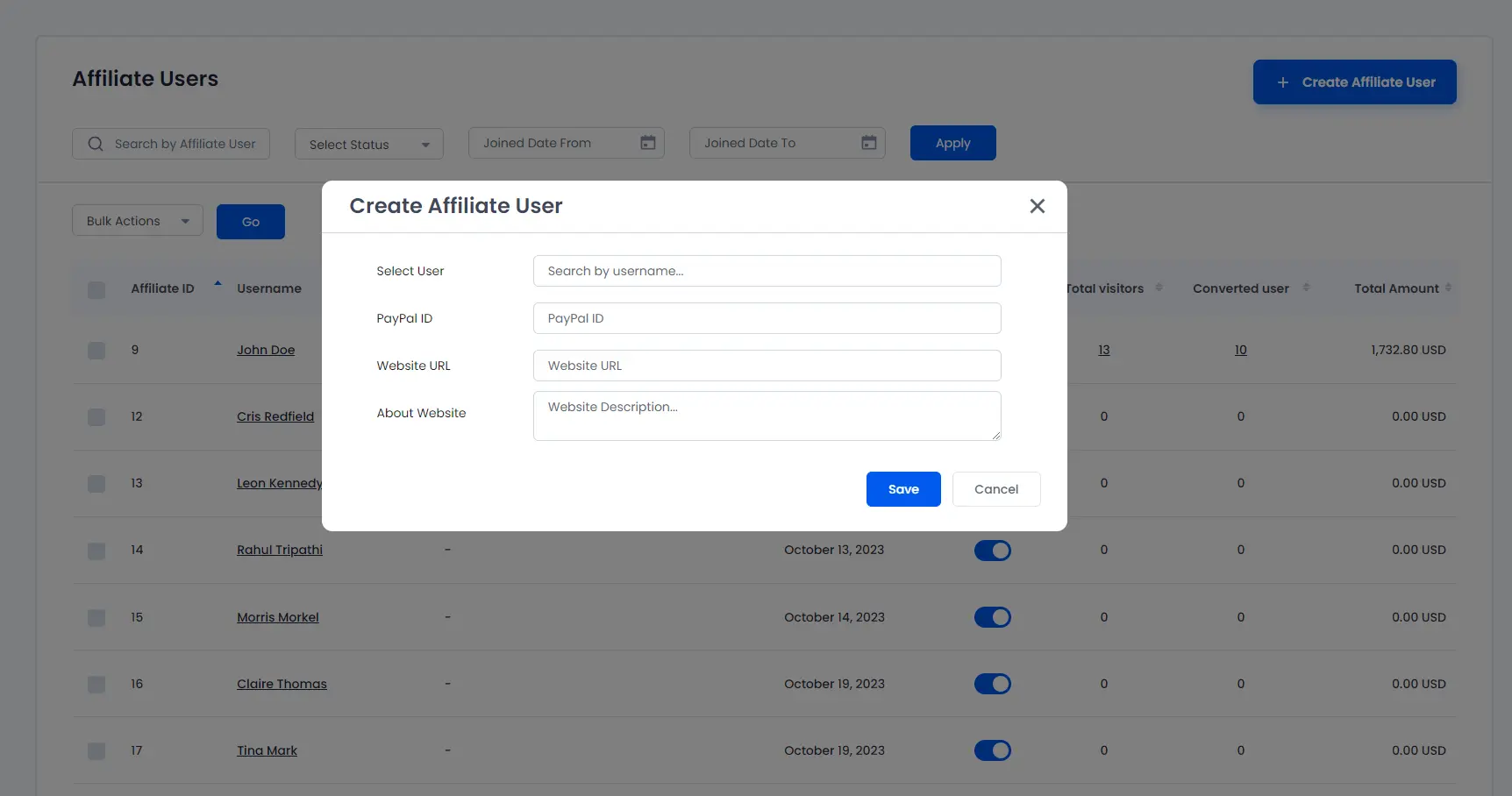1512x796 pixels.
Task: Sort by Total Amount arrows
Action: tap(1448, 288)
